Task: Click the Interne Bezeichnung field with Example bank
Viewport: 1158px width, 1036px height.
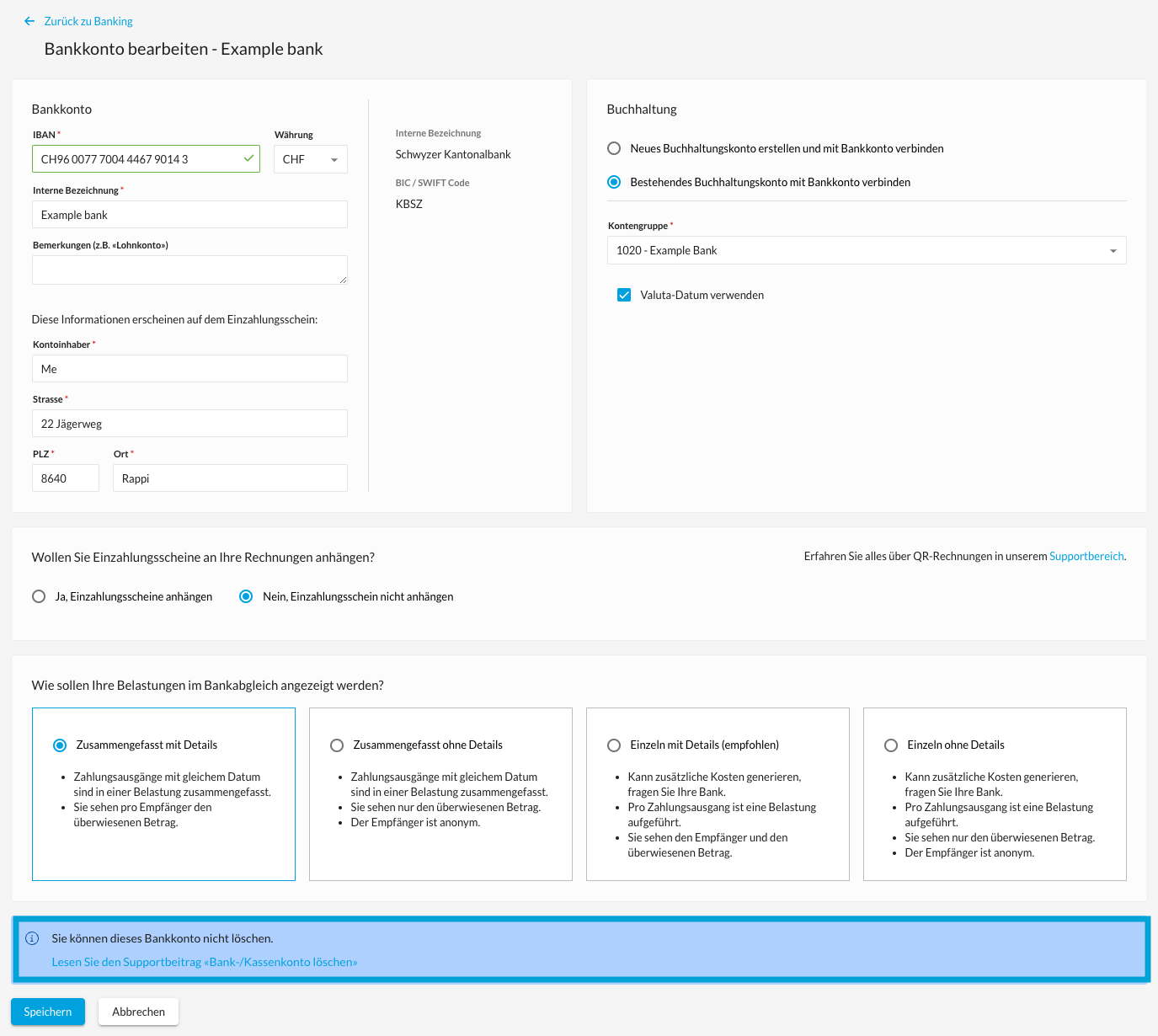Action: point(189,215)
